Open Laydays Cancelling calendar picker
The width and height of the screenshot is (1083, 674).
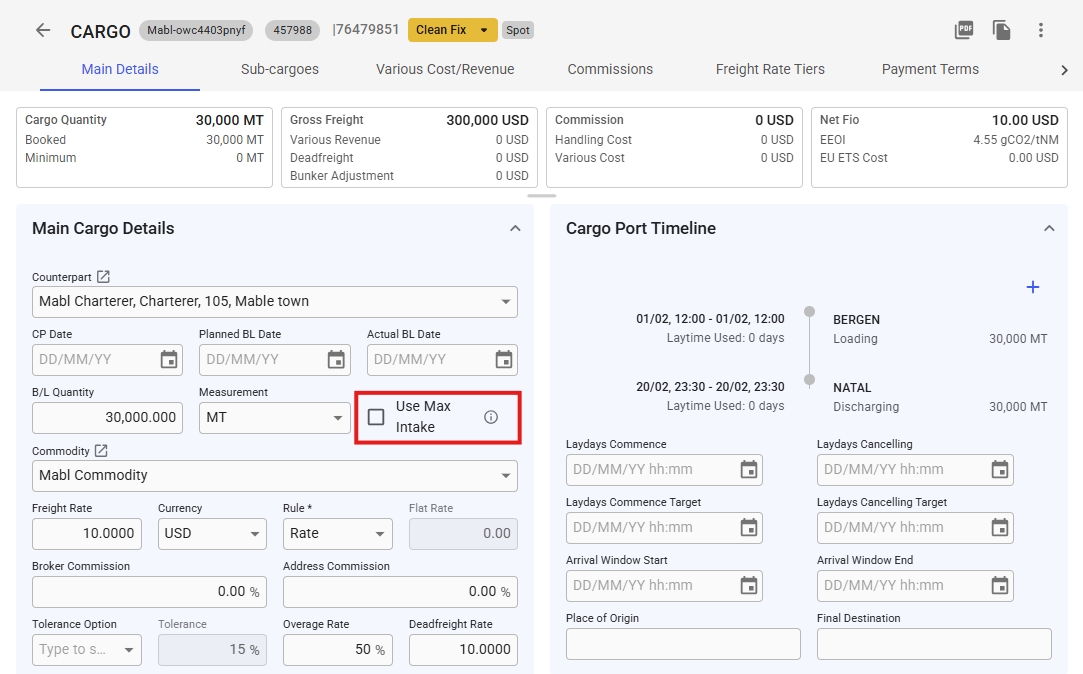[999, 469]
